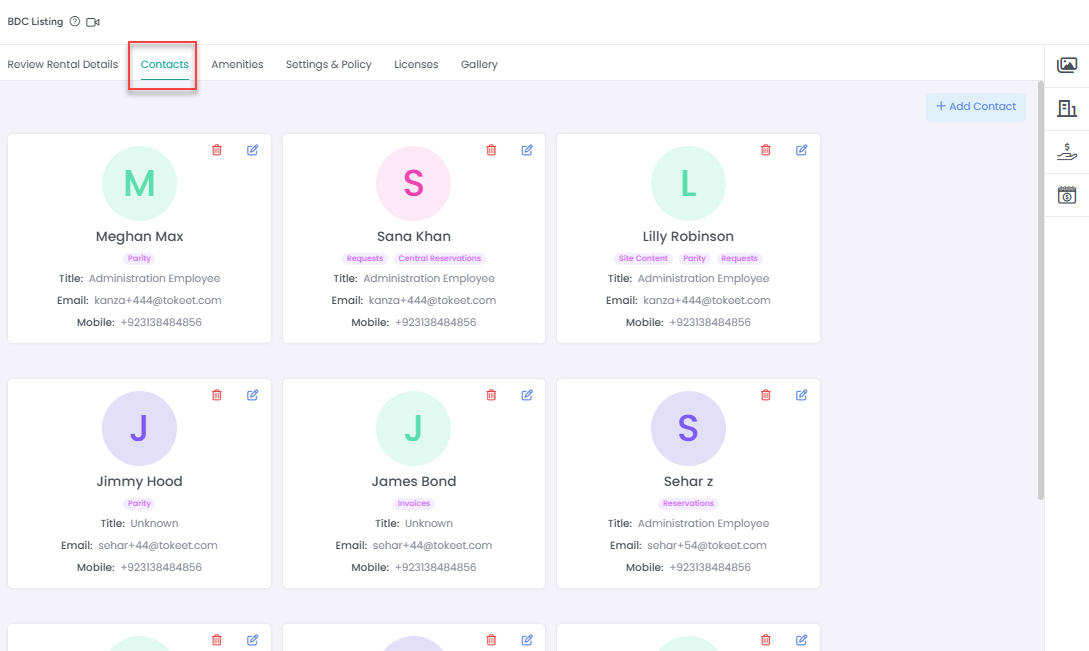The width and height of the screenshot is (1089, 651).
Task: Click Sehar z's purple S avatar
Action: (x=688, y=429)
